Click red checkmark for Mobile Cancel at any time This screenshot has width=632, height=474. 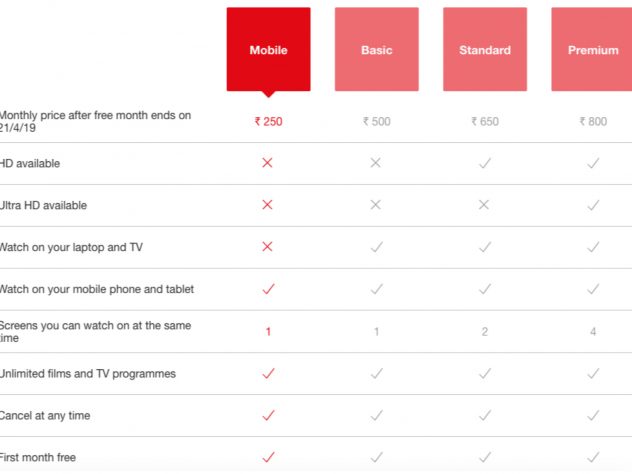click(267, 415)
